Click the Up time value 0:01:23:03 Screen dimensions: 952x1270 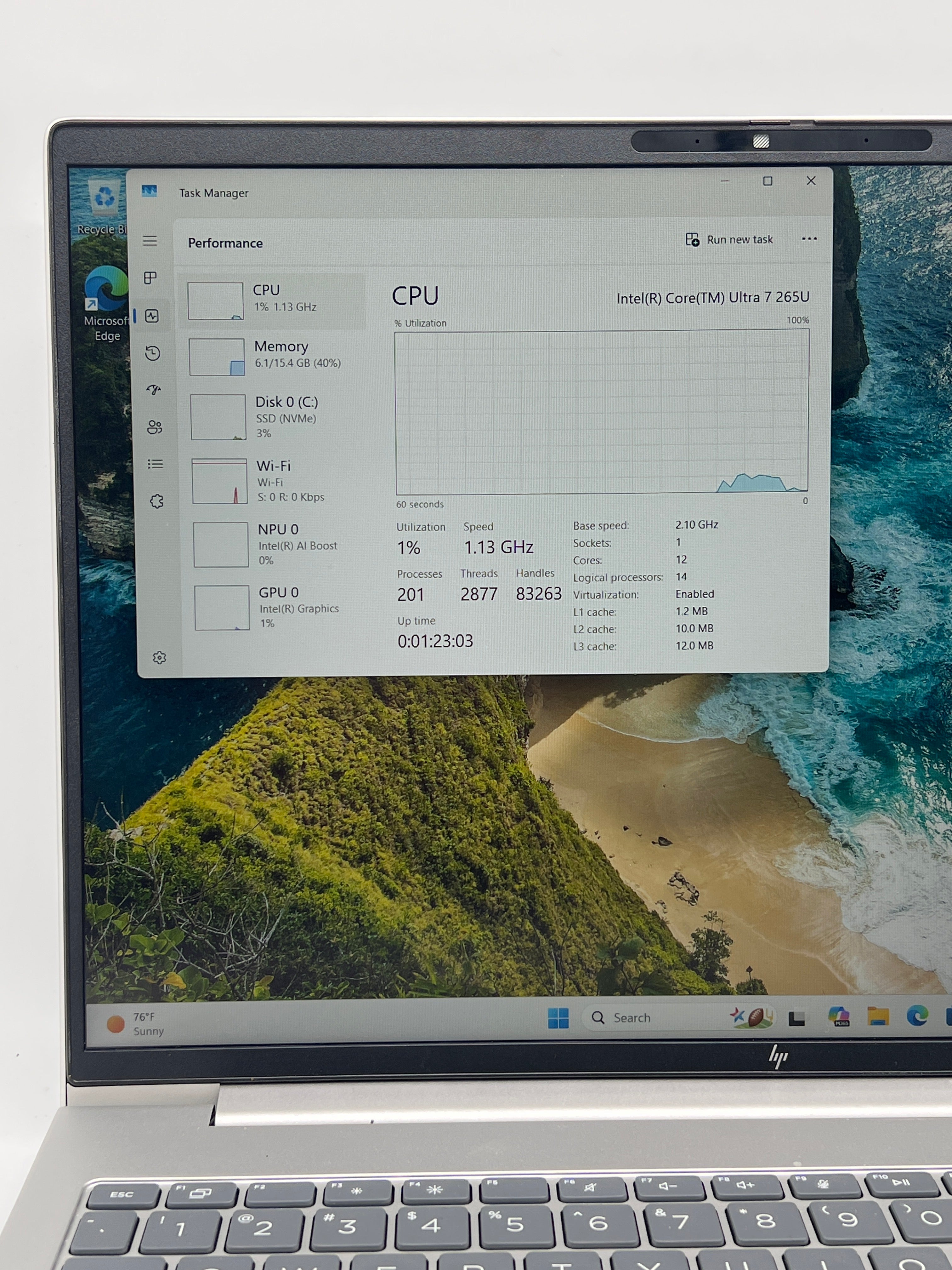coord(435,641)
